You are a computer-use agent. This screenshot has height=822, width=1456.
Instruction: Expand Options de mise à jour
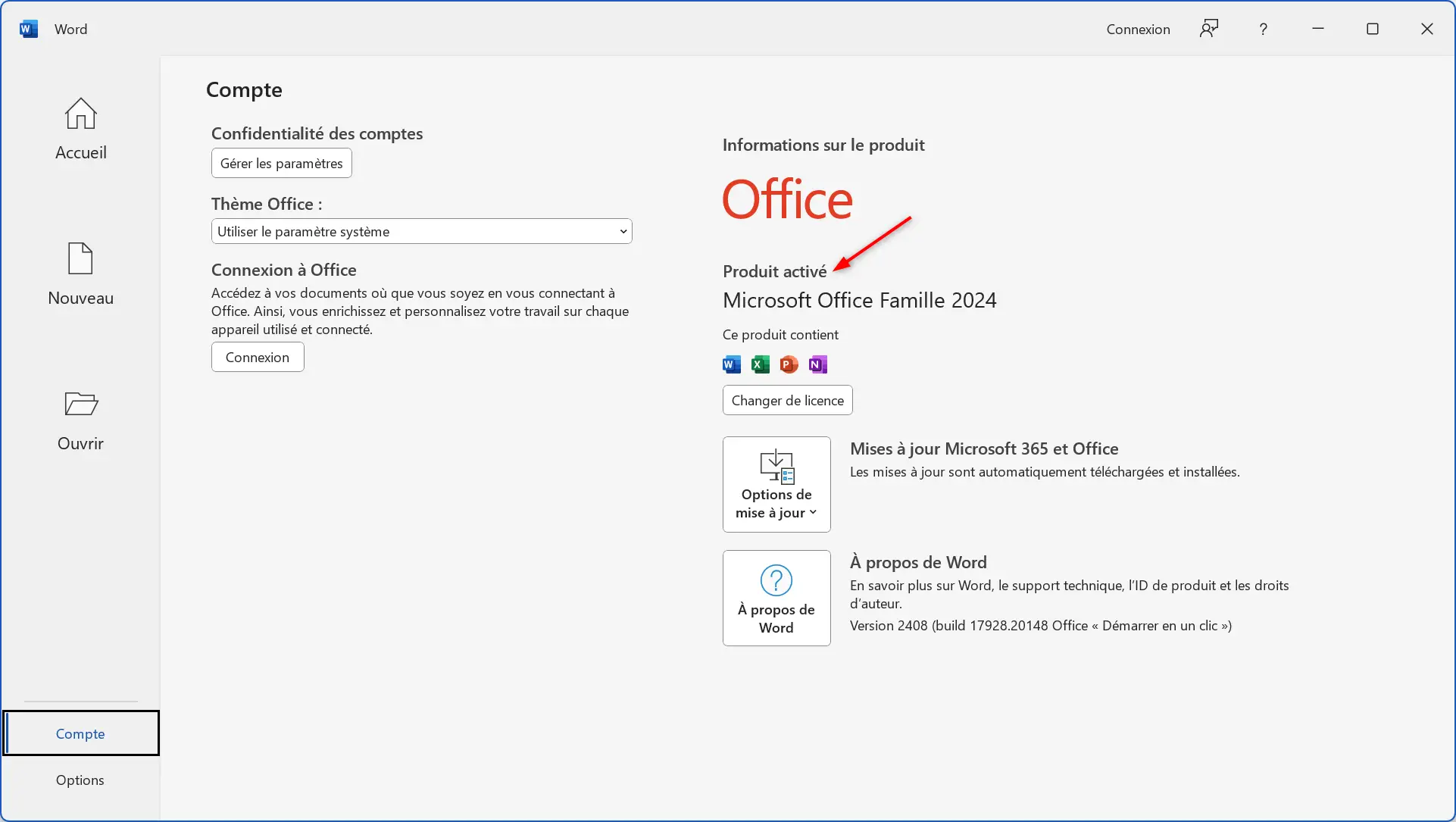tap(776, 484)
